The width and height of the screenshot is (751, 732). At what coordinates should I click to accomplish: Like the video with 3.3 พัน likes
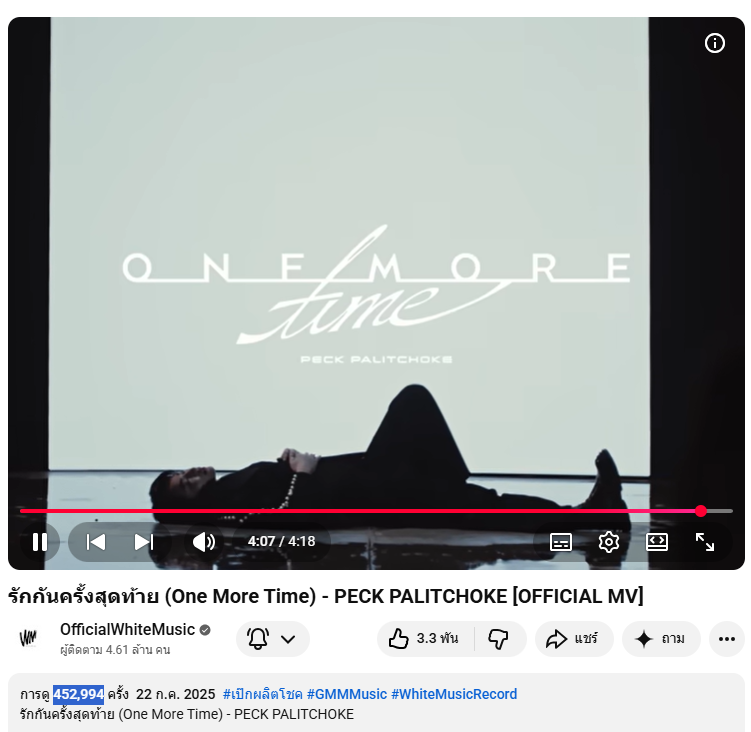click(x=425, y=639)
